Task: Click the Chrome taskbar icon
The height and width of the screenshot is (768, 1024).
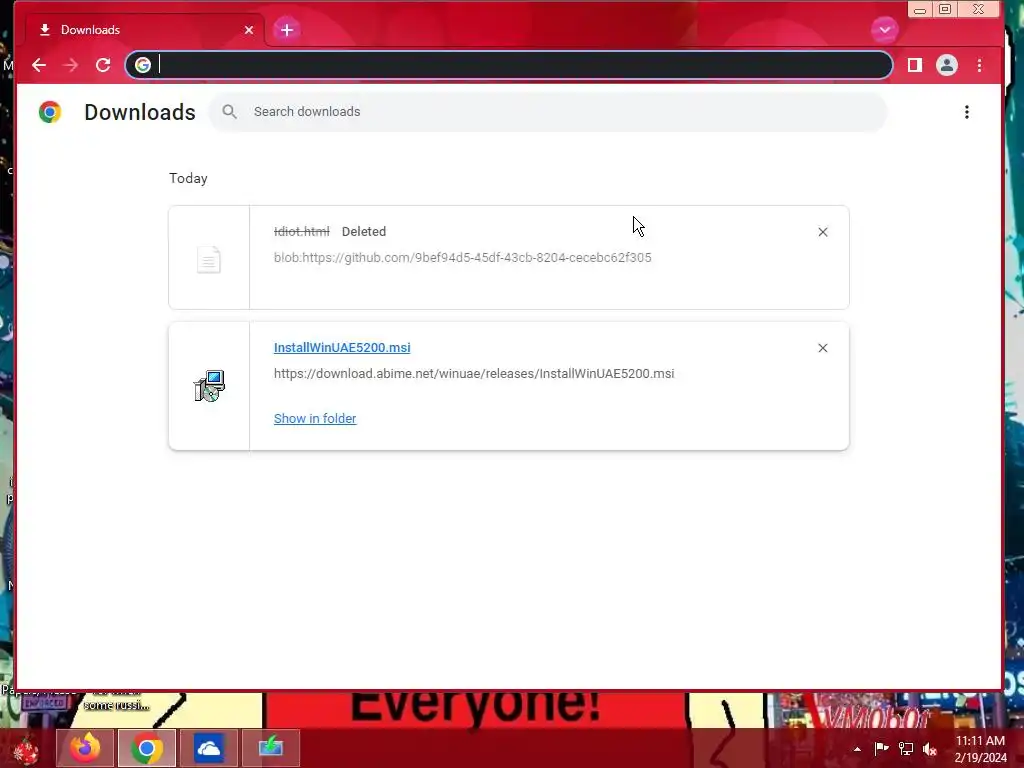Action: click(x=147, y=748)
